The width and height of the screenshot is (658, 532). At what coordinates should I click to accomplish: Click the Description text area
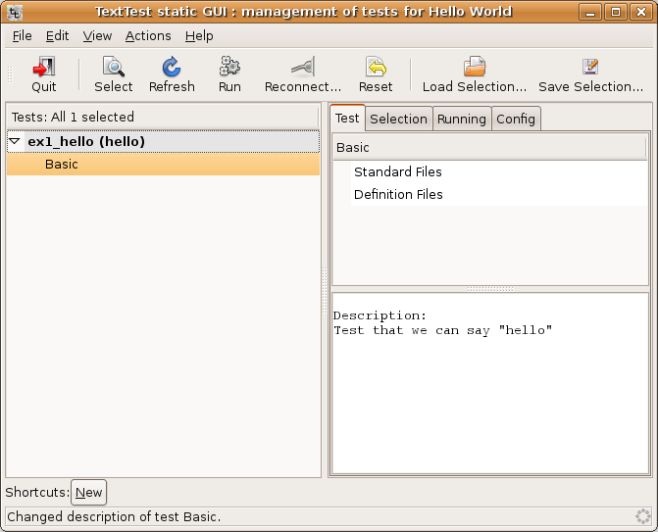(x=490, y=383)
